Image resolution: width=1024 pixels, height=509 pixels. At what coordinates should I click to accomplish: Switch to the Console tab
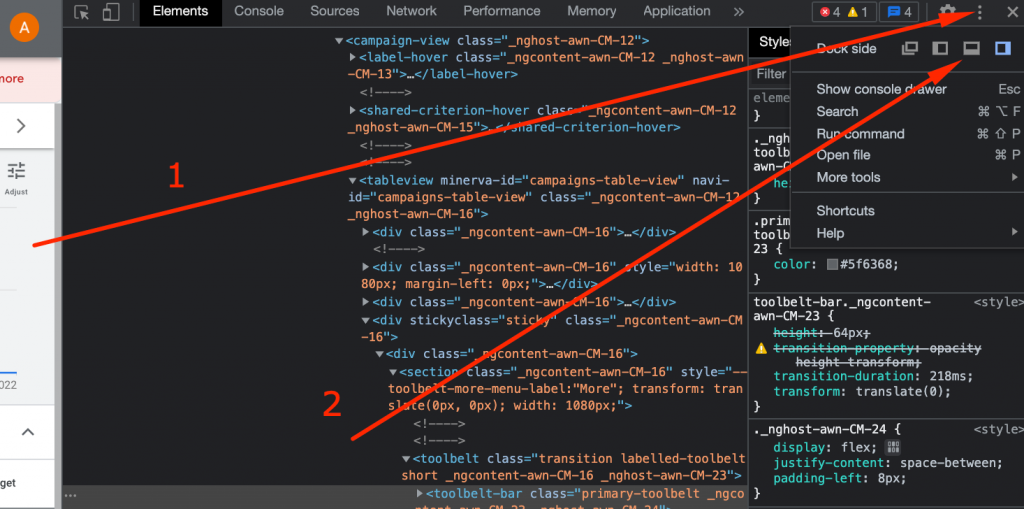[x=259, y=12]
